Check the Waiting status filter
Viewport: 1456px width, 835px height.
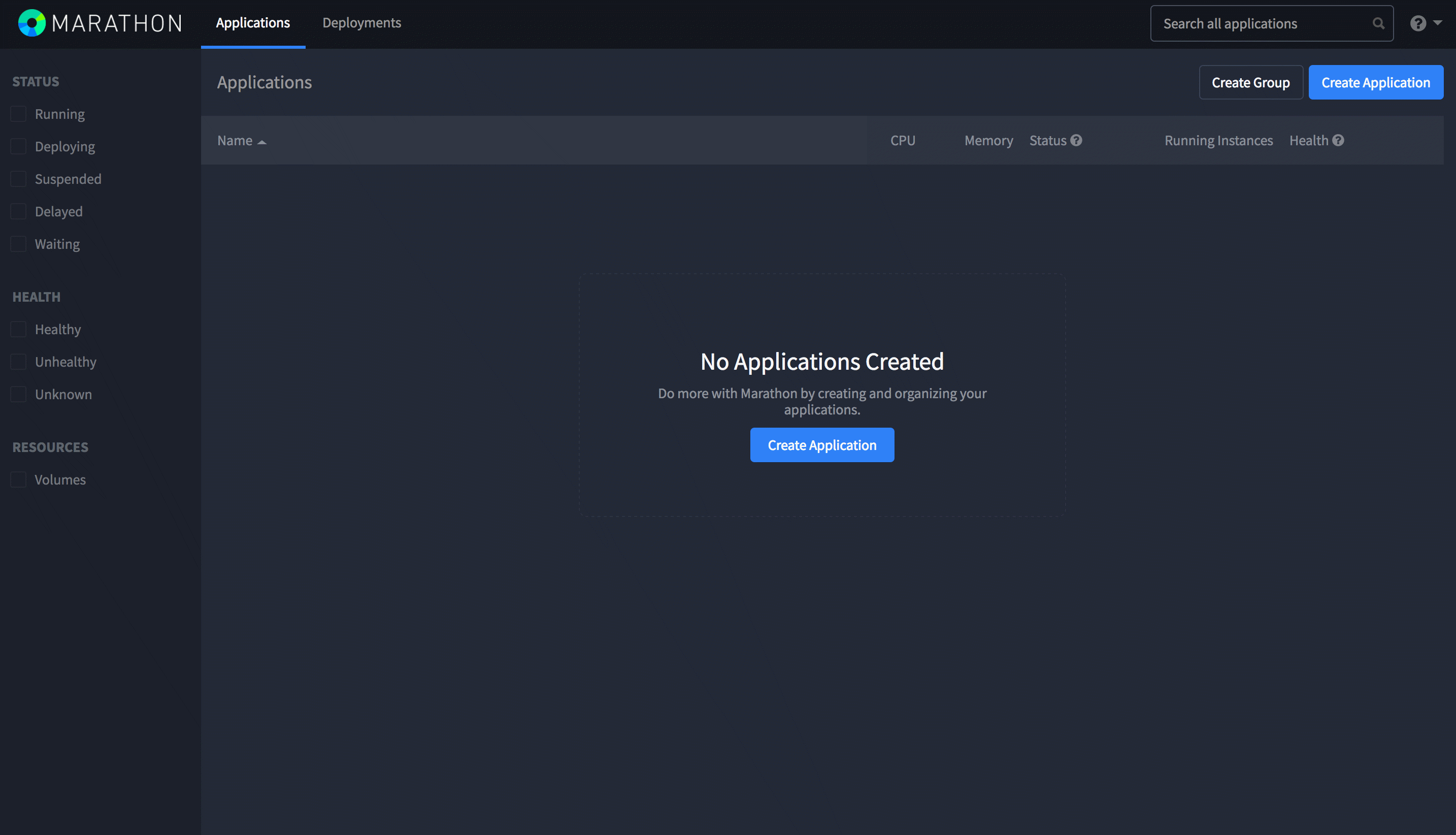(18, 244)
